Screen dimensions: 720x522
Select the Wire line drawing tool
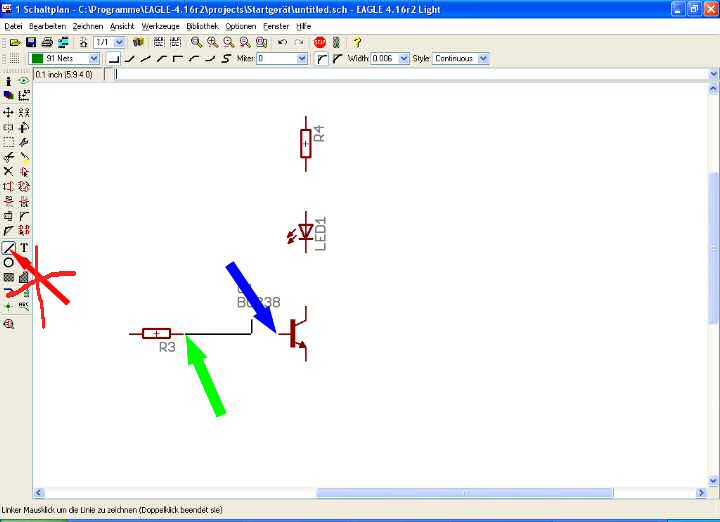[x=8, y=247]
